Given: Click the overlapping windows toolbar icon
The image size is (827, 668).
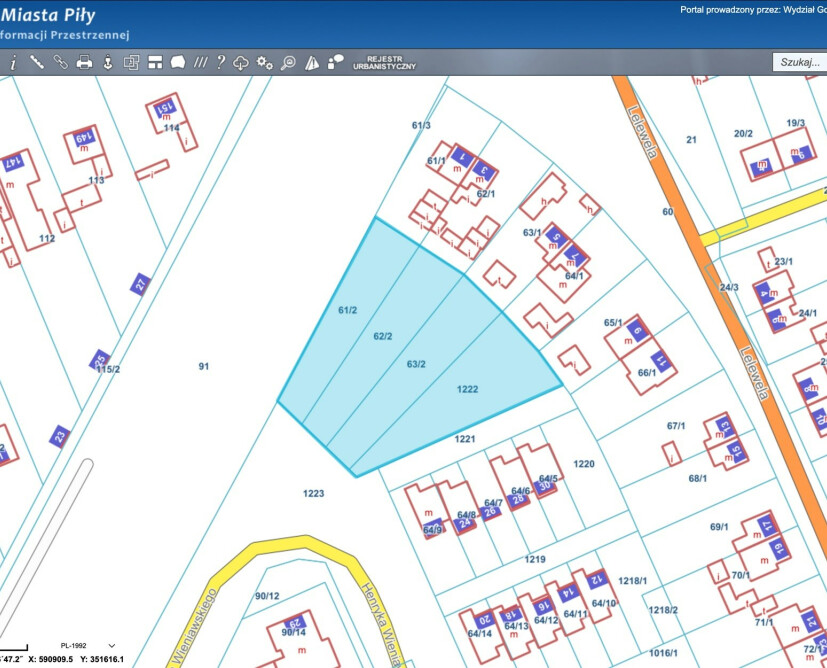Looking at the screenshot, I should point(131,62).
